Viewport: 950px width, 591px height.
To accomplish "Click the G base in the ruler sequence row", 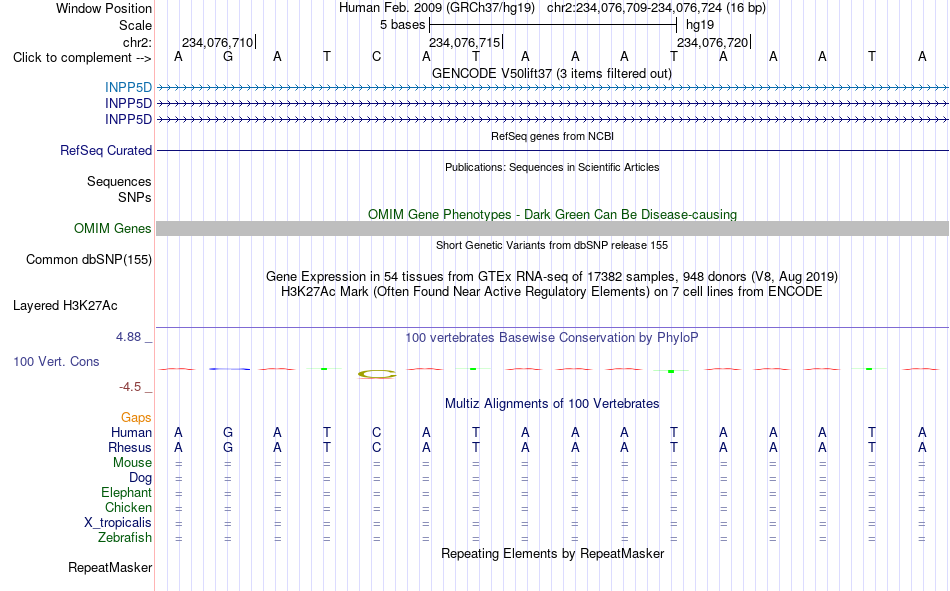I will (228, 56).
